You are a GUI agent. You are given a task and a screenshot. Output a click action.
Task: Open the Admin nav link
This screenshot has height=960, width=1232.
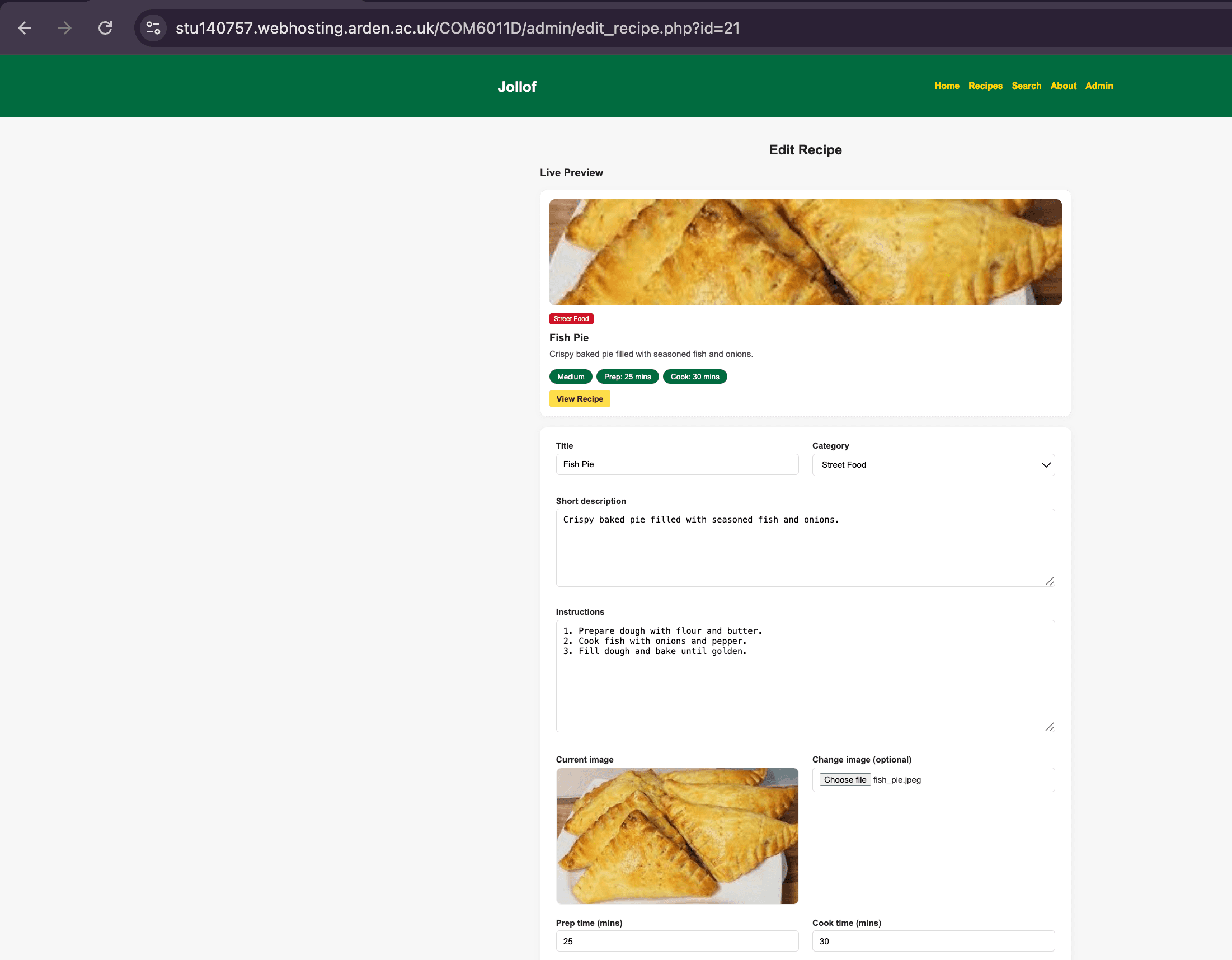[1099, 86]
